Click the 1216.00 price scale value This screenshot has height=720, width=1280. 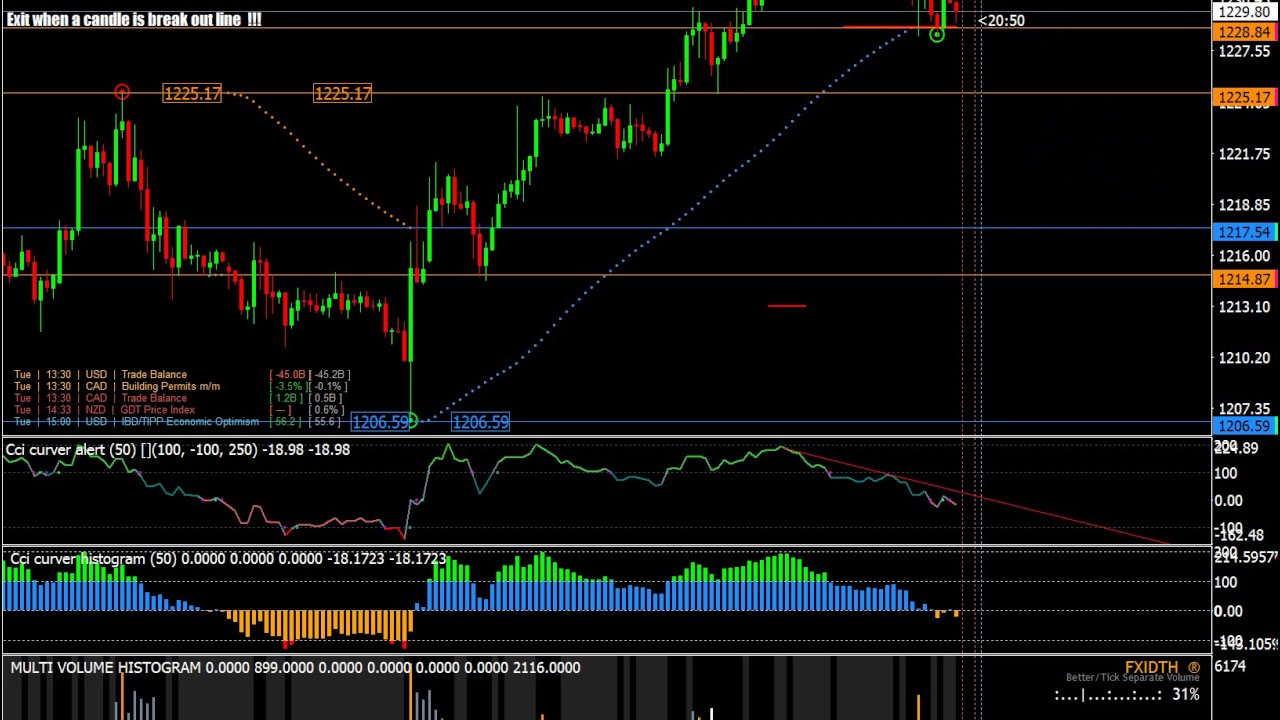pos(1244,256)
